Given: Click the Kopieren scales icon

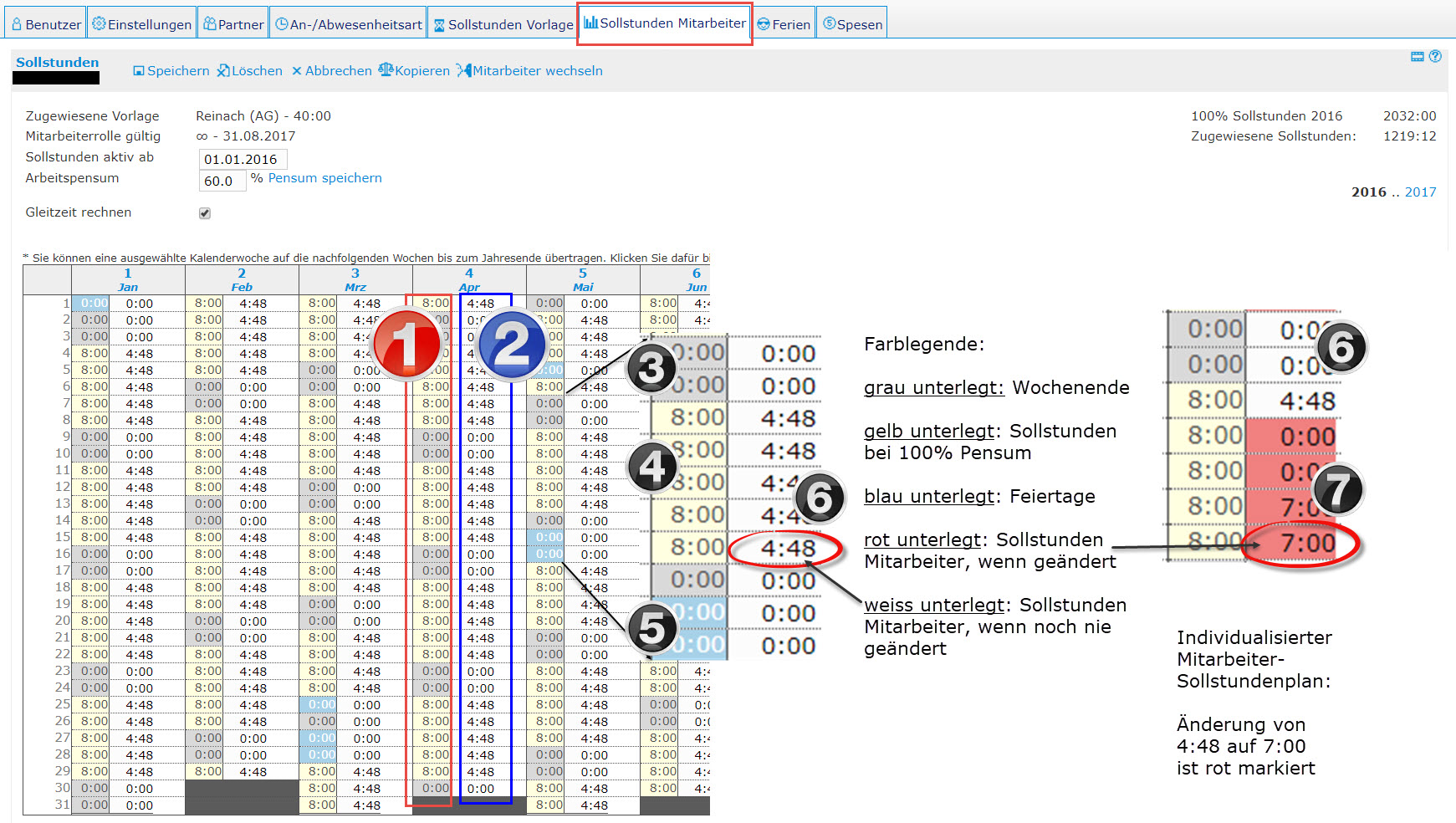Looking at the screenshot, I should [x=386, y=70].
